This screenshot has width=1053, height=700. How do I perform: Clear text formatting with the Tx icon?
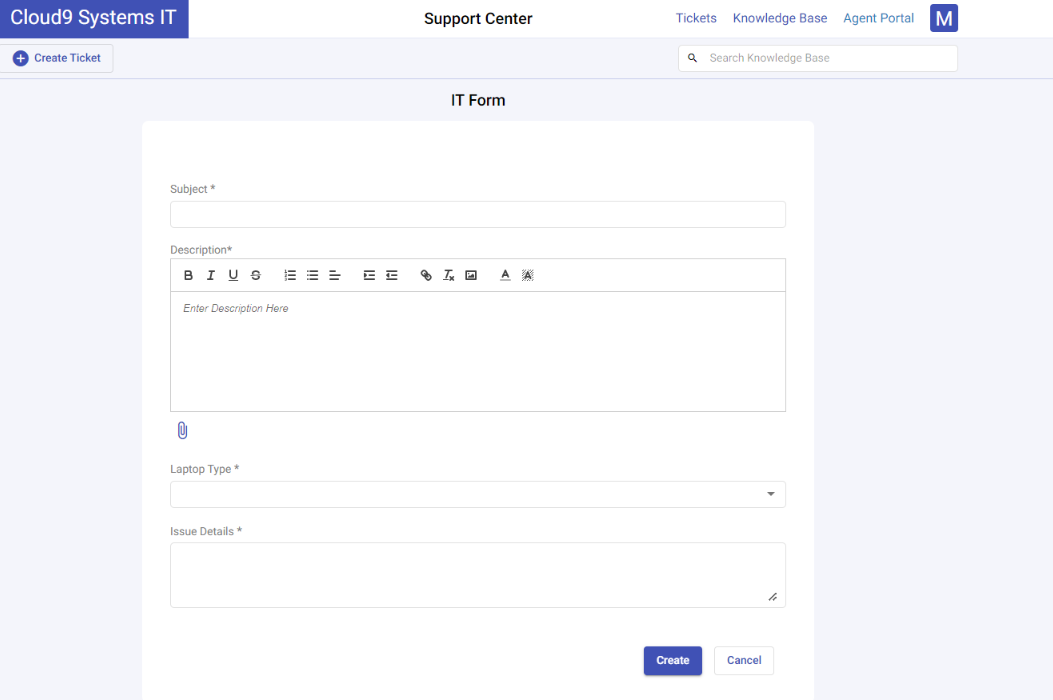tap(448, 275)
